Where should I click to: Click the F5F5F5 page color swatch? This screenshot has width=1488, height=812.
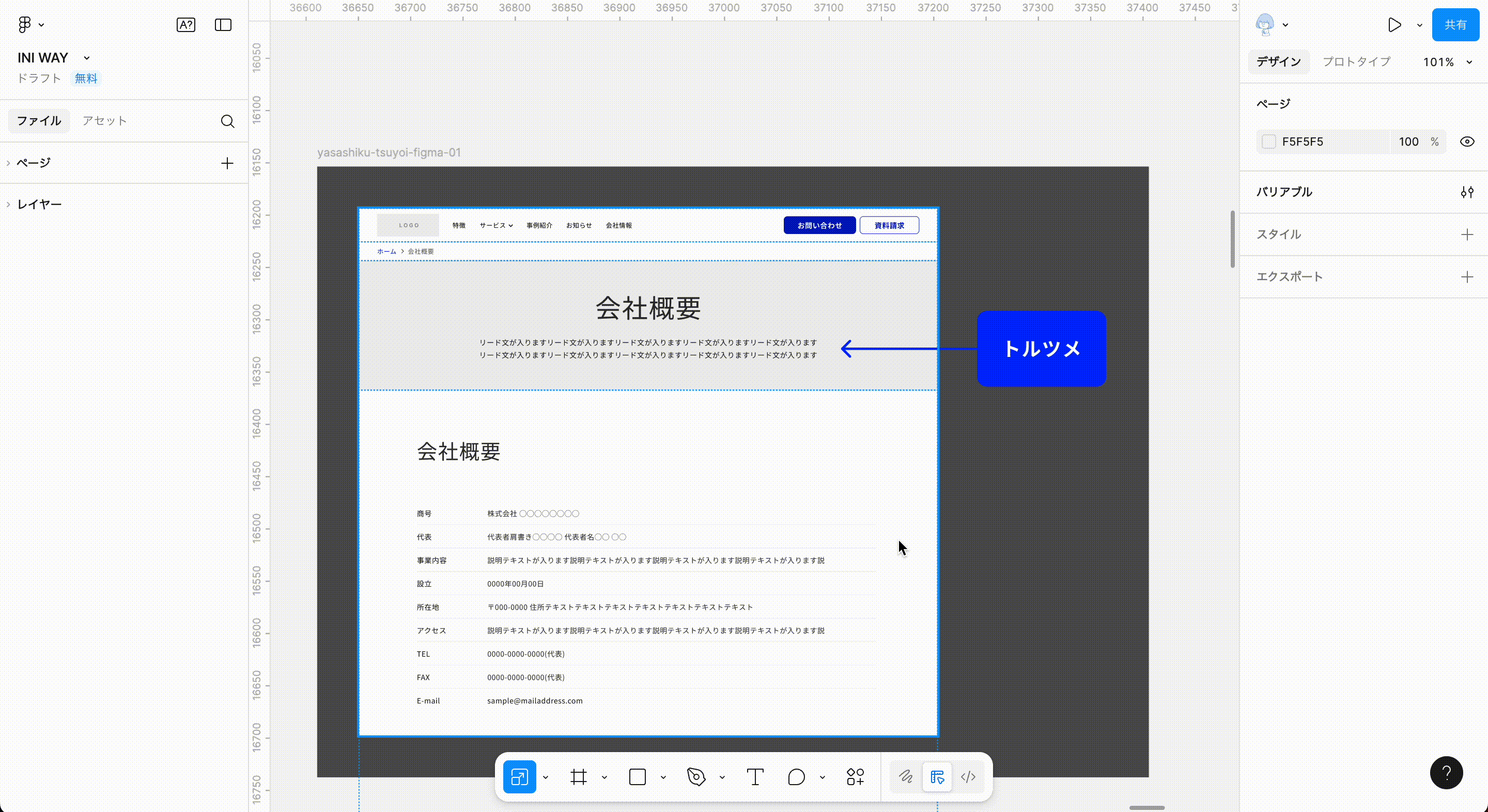1268,142
